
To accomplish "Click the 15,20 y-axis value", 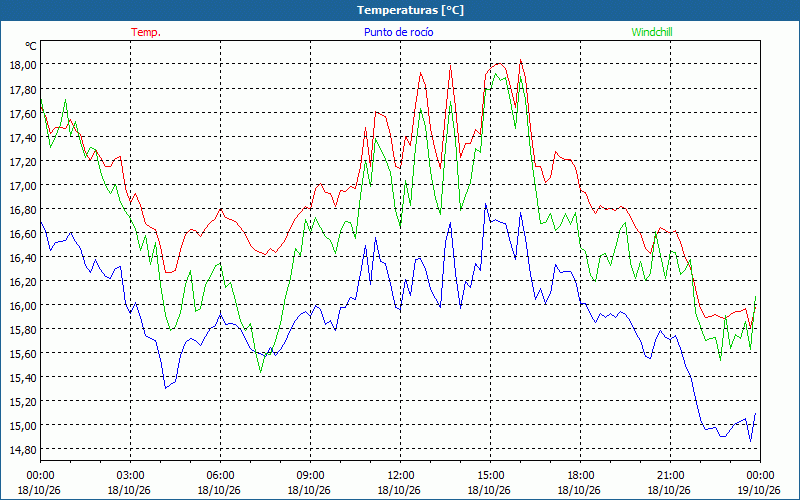I will [23, 402].
